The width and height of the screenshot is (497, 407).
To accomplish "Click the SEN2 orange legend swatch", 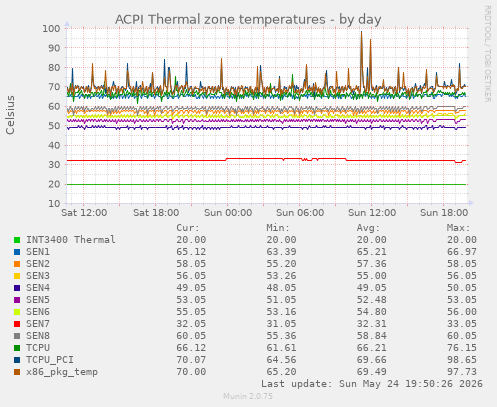I will click(x=17, y=264).
